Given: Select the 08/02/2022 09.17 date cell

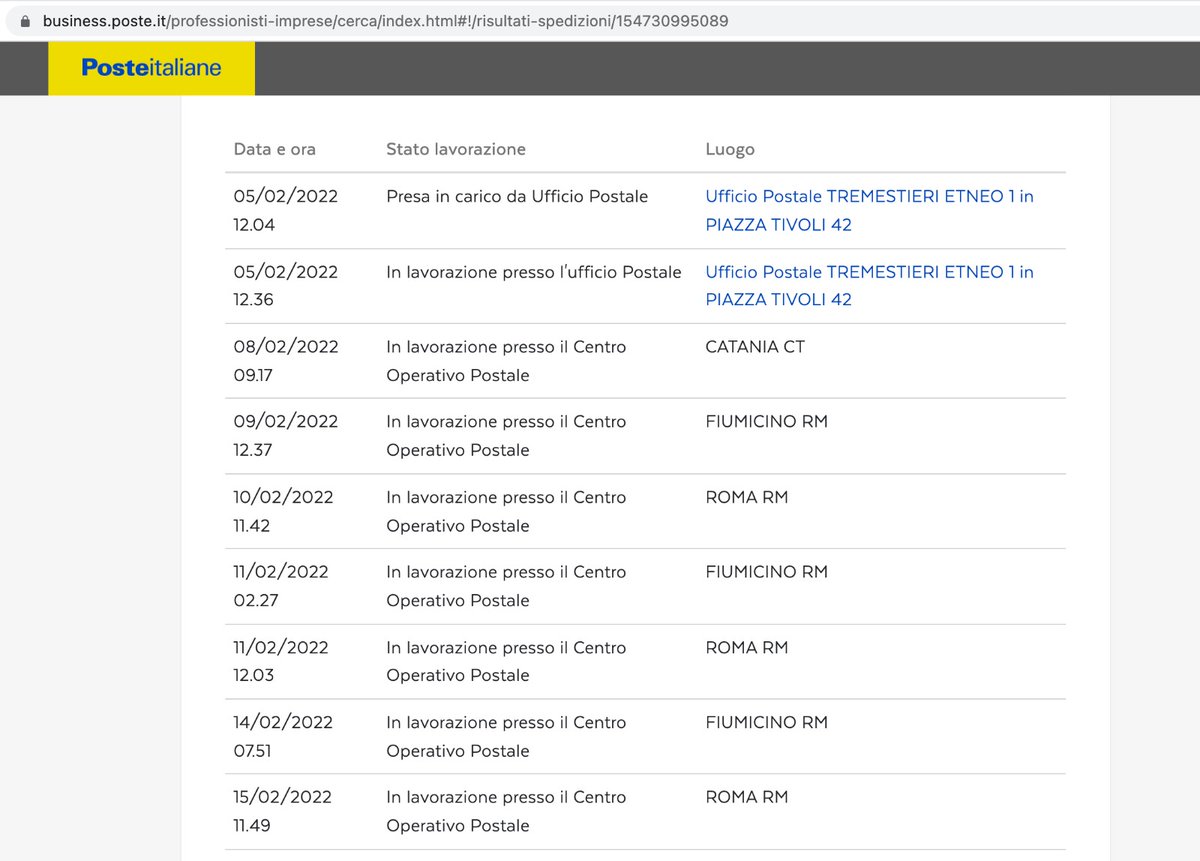Looking at the screenshot, I should (x=286, y=361).
